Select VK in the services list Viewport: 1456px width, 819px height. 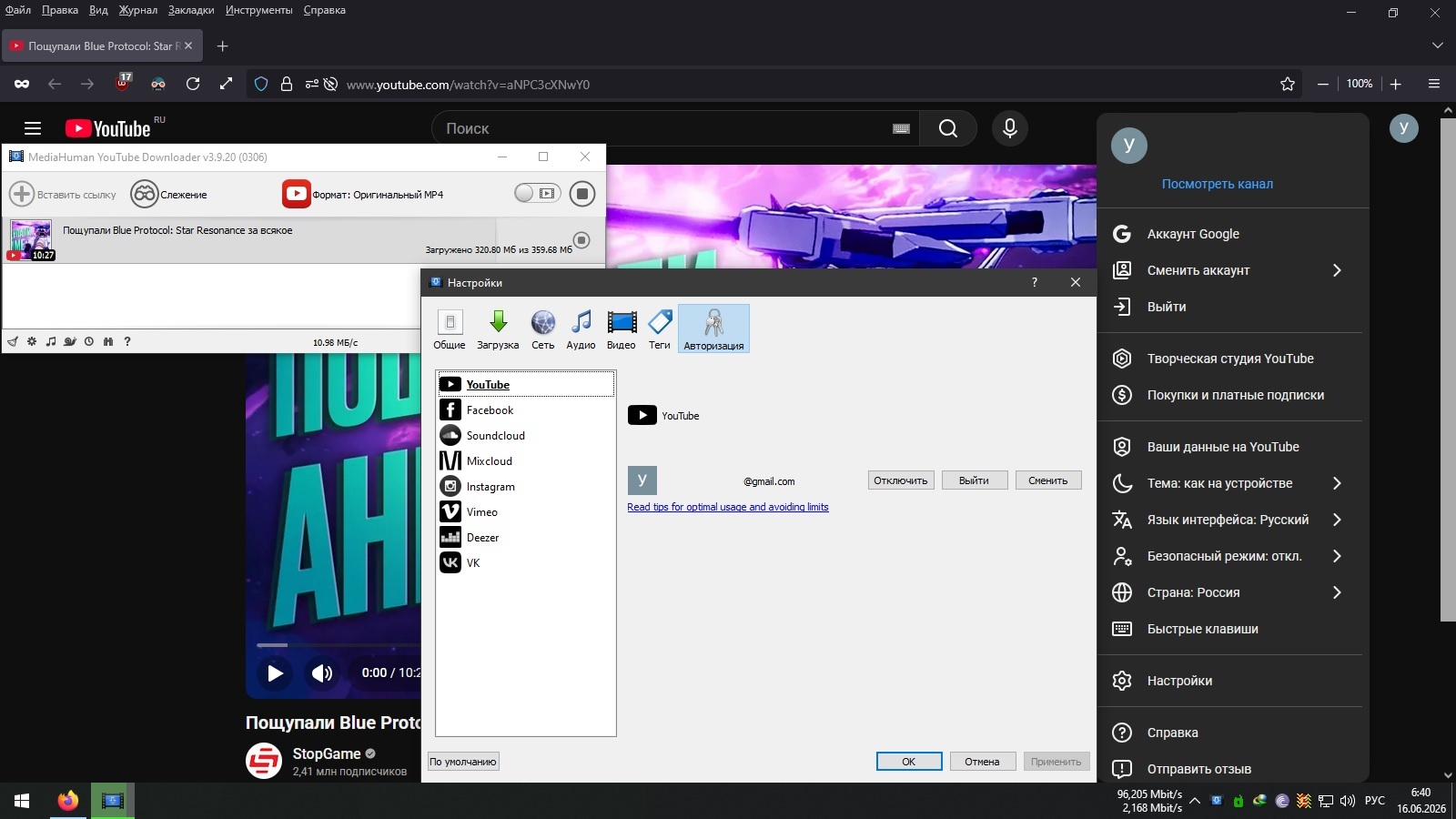point(526,563)
